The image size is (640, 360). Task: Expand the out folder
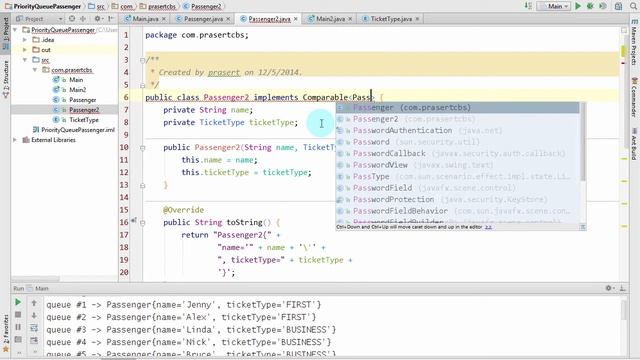click(x=25, y=50)
